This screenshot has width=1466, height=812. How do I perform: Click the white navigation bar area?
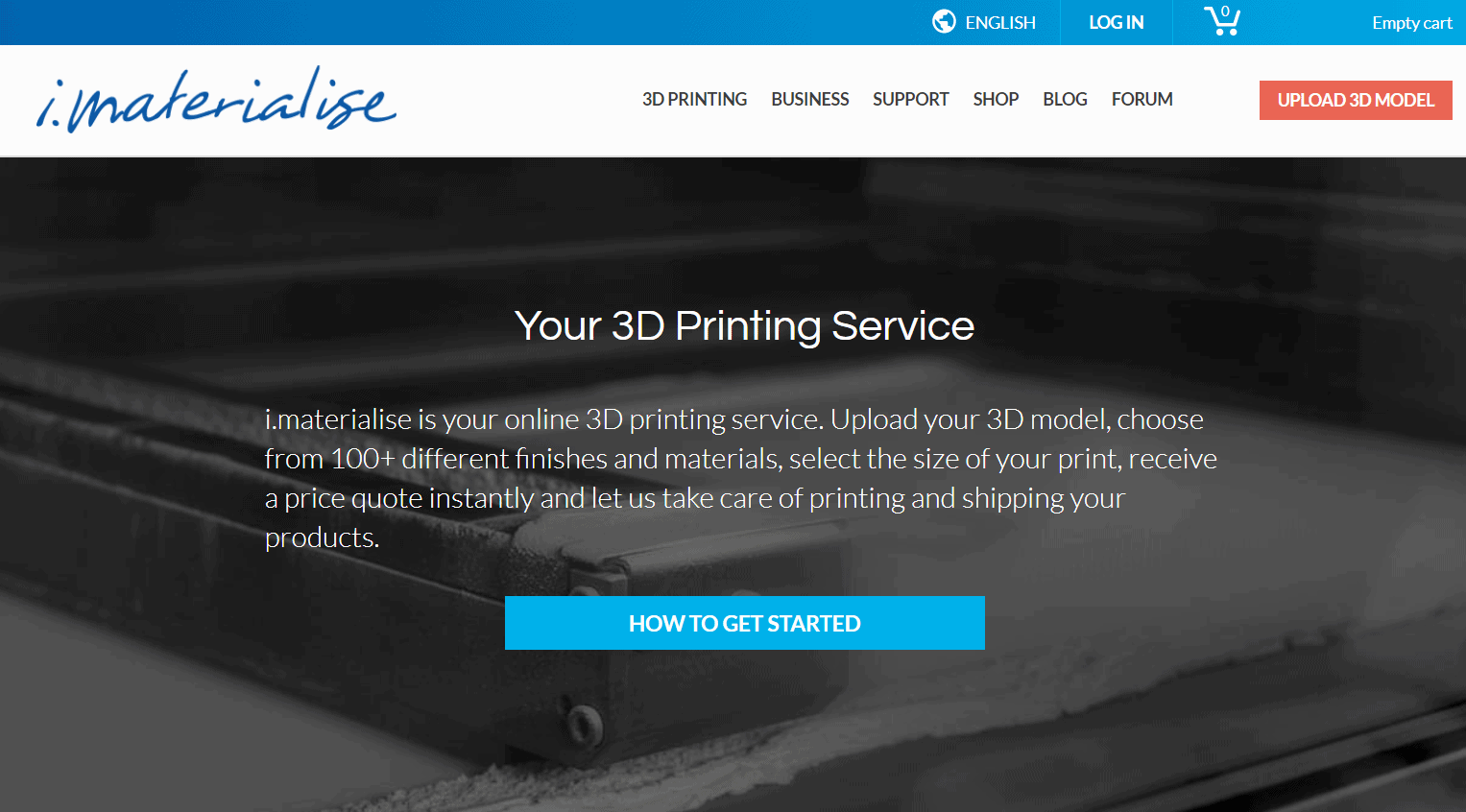tap(518, 100)
